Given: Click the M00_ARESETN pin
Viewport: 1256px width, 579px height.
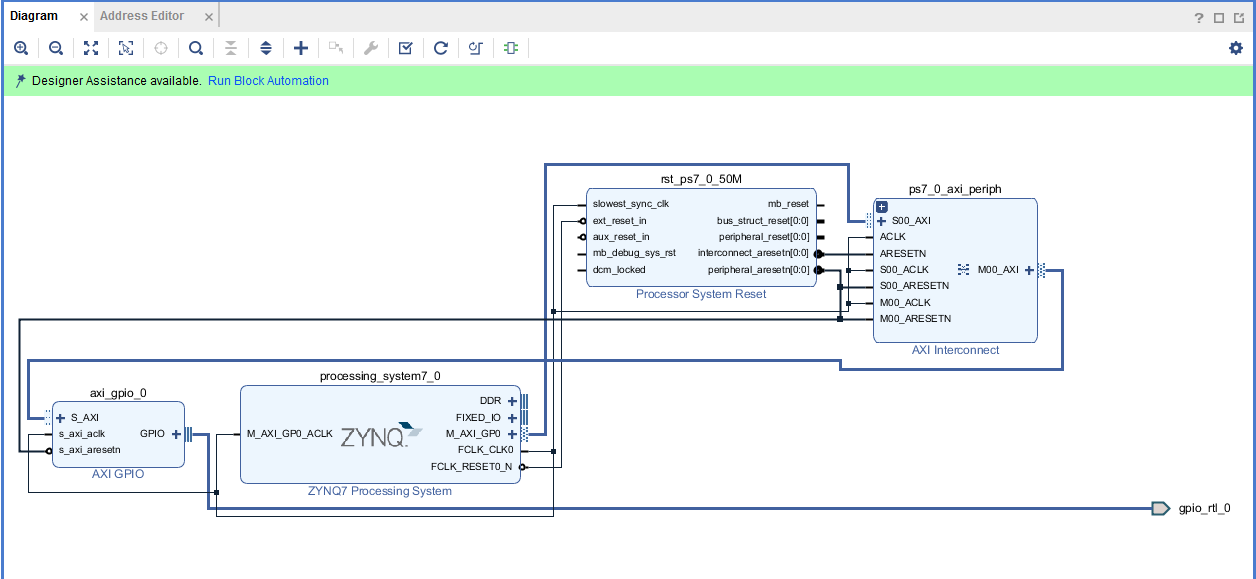Looking at the screenshot, I should coord(915,319).
